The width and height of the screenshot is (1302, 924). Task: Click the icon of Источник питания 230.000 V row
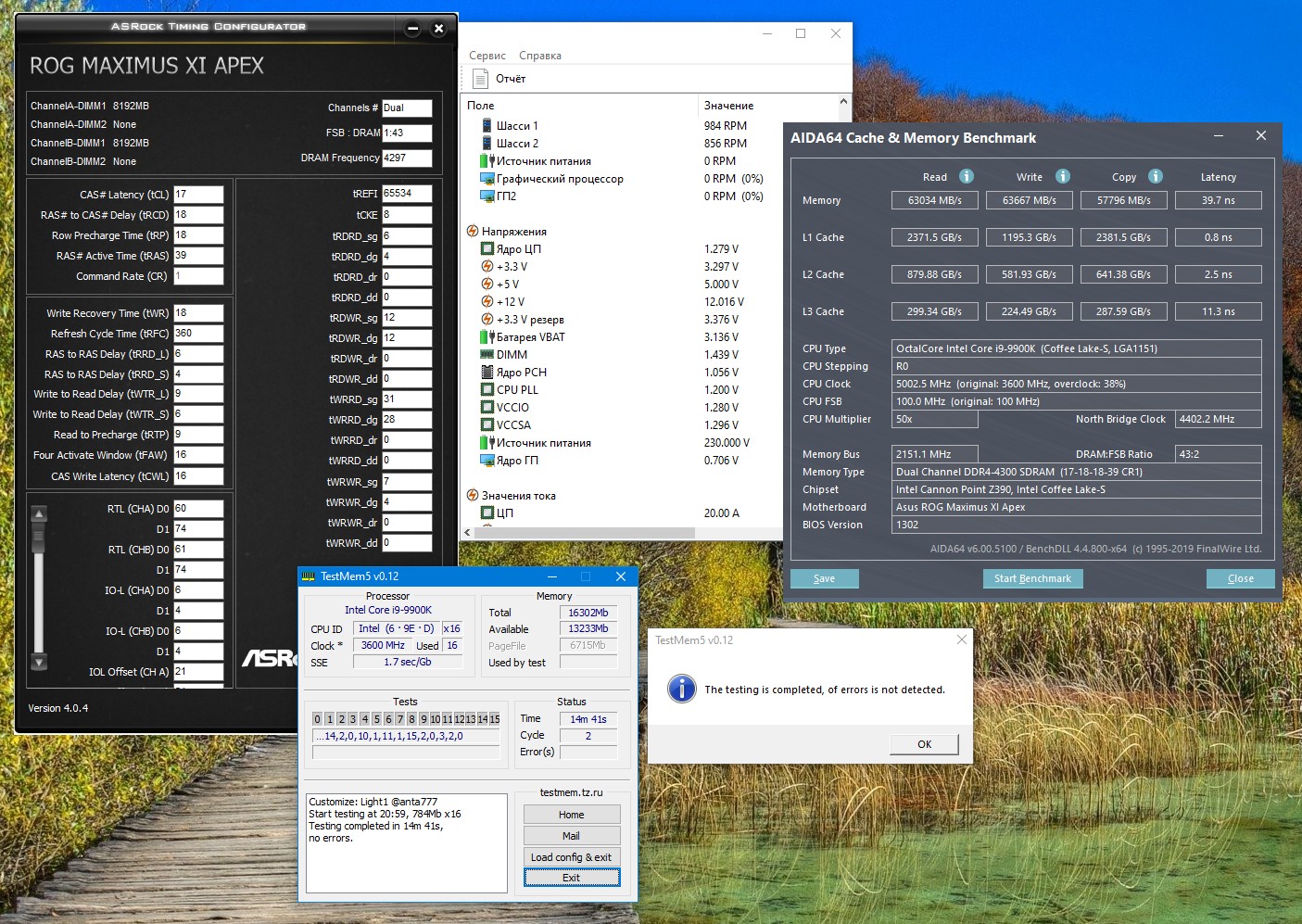click(487, 442)
